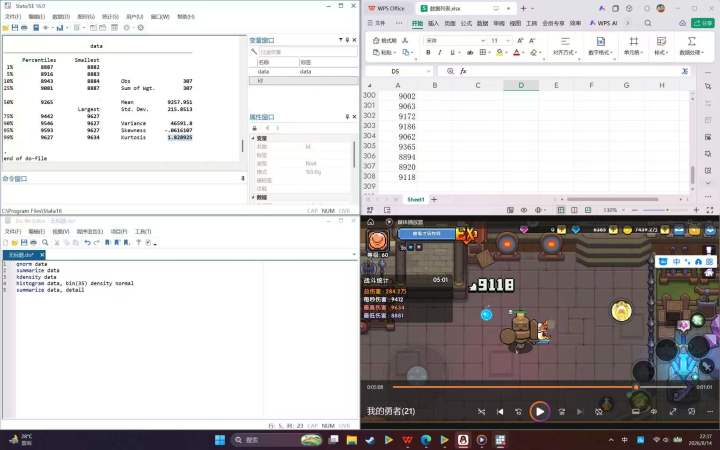
Task: Open the WPS font name dropdown
Action: pyautogui.click(x=483, y=40)
